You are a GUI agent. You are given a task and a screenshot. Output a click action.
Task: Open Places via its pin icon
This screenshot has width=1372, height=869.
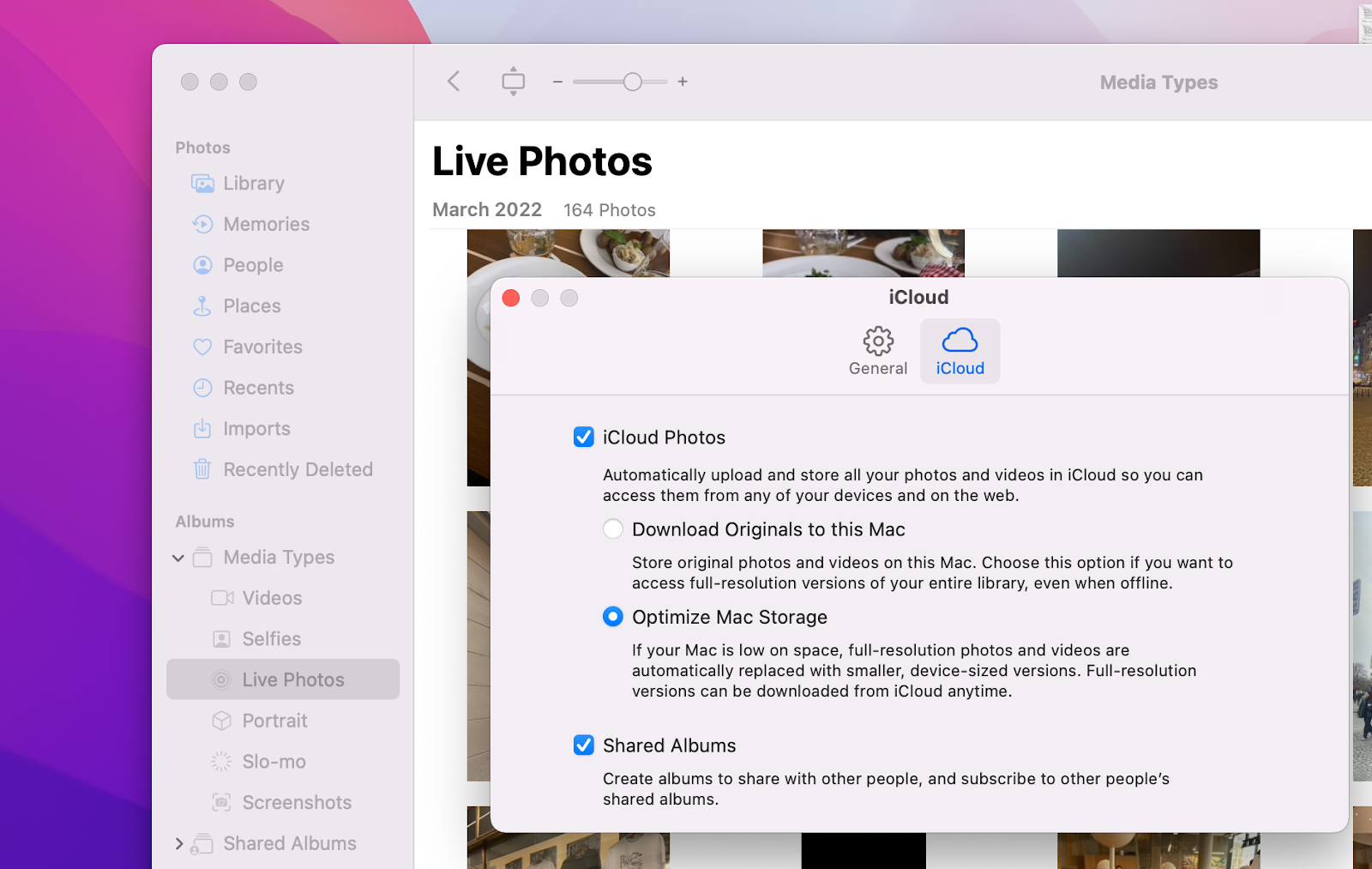[x=202, y=306]
